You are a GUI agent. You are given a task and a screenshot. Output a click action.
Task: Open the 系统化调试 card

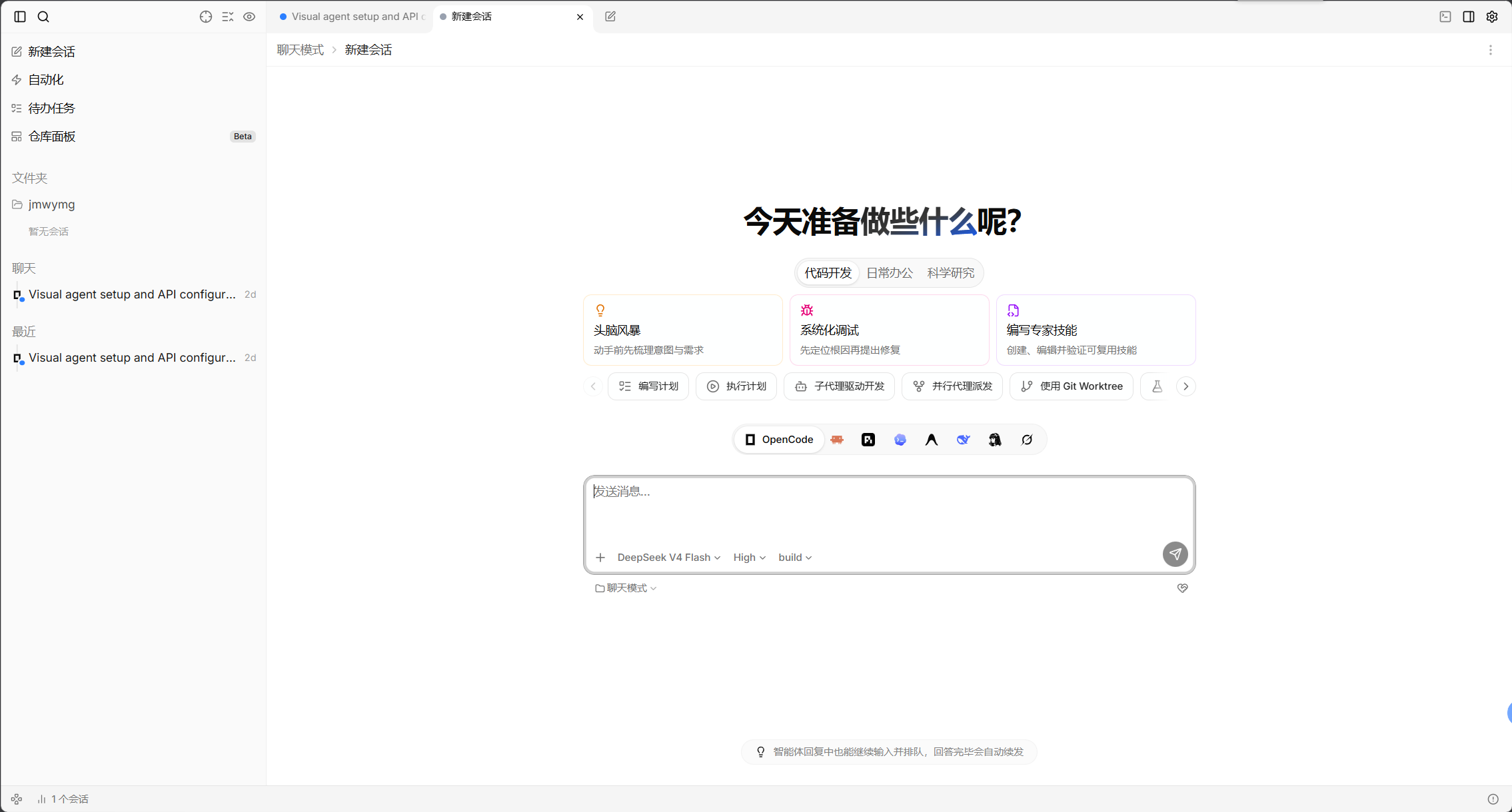(x=890, y=330)
